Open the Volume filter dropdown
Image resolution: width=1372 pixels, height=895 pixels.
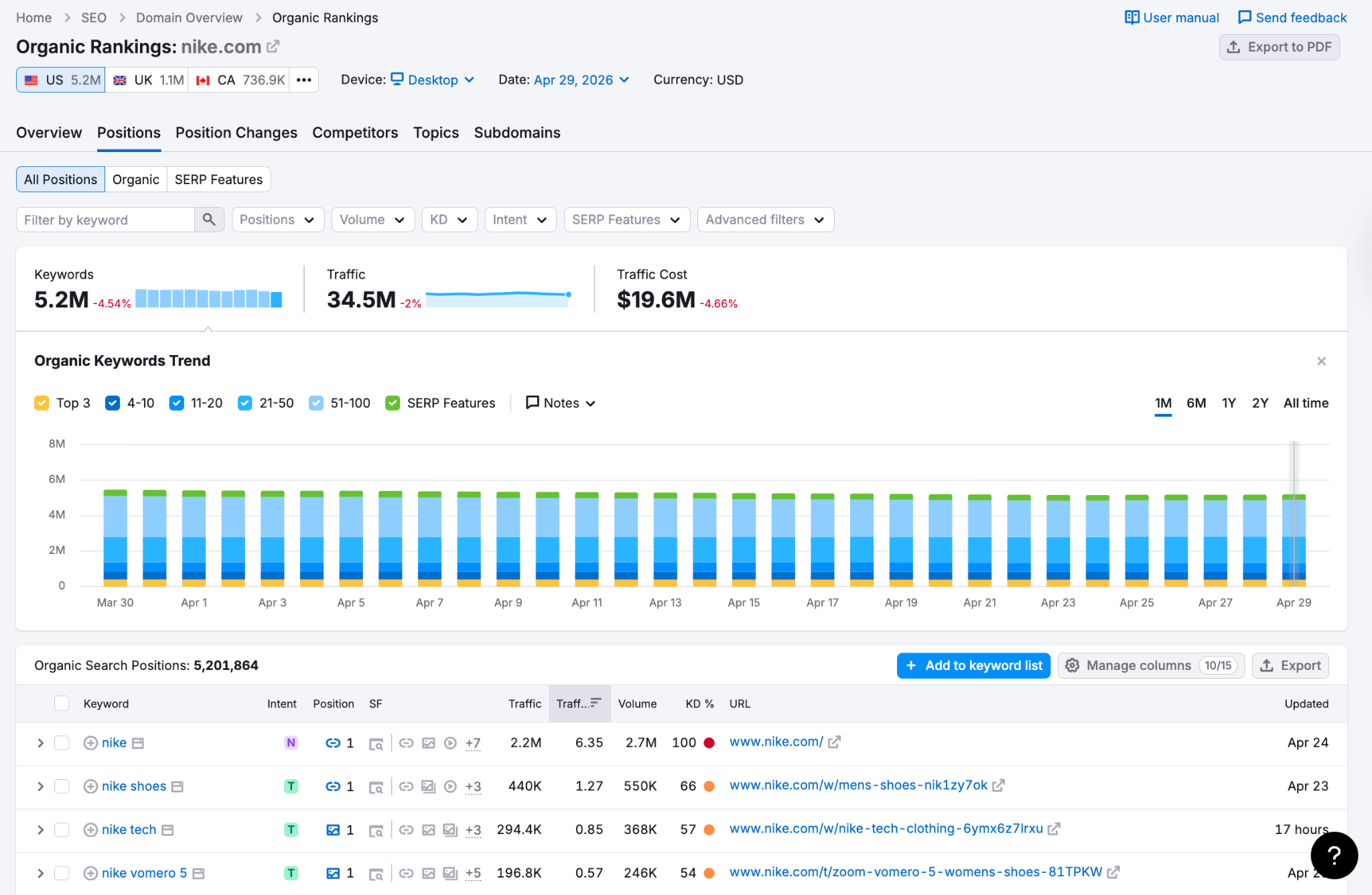tap(373, 220)
